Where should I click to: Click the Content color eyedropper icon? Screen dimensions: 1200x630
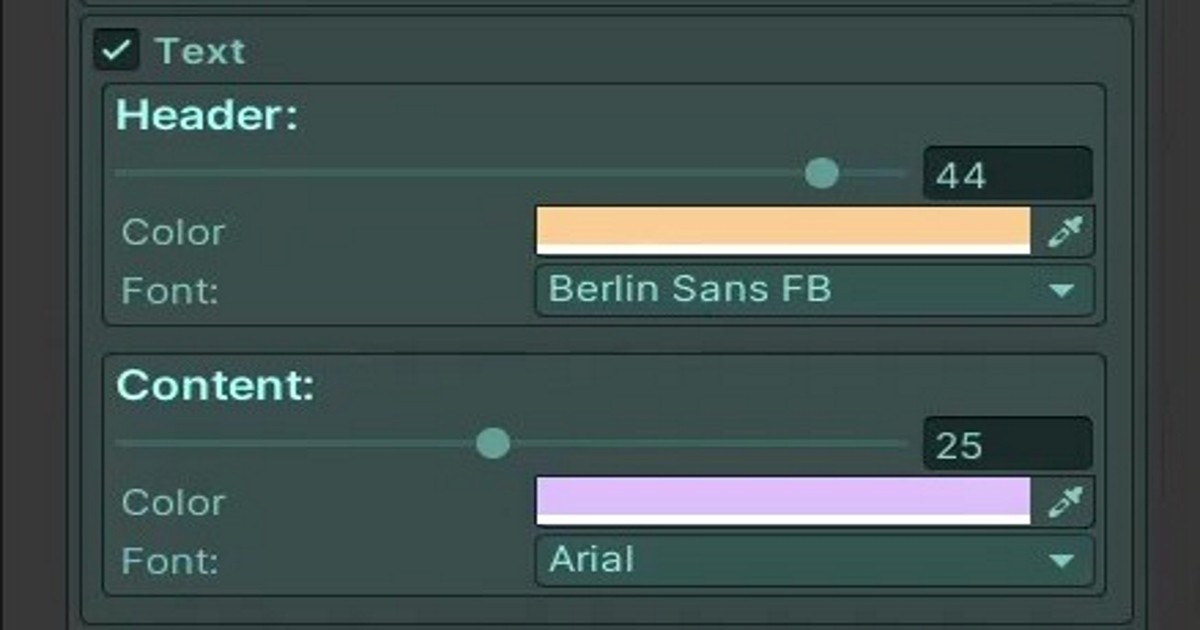pyautogui.click(x=1065, y=502)
